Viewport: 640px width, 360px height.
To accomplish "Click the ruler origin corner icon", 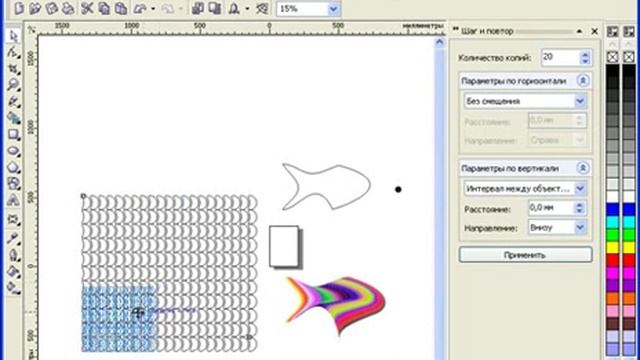I will (x=31, y=30).
